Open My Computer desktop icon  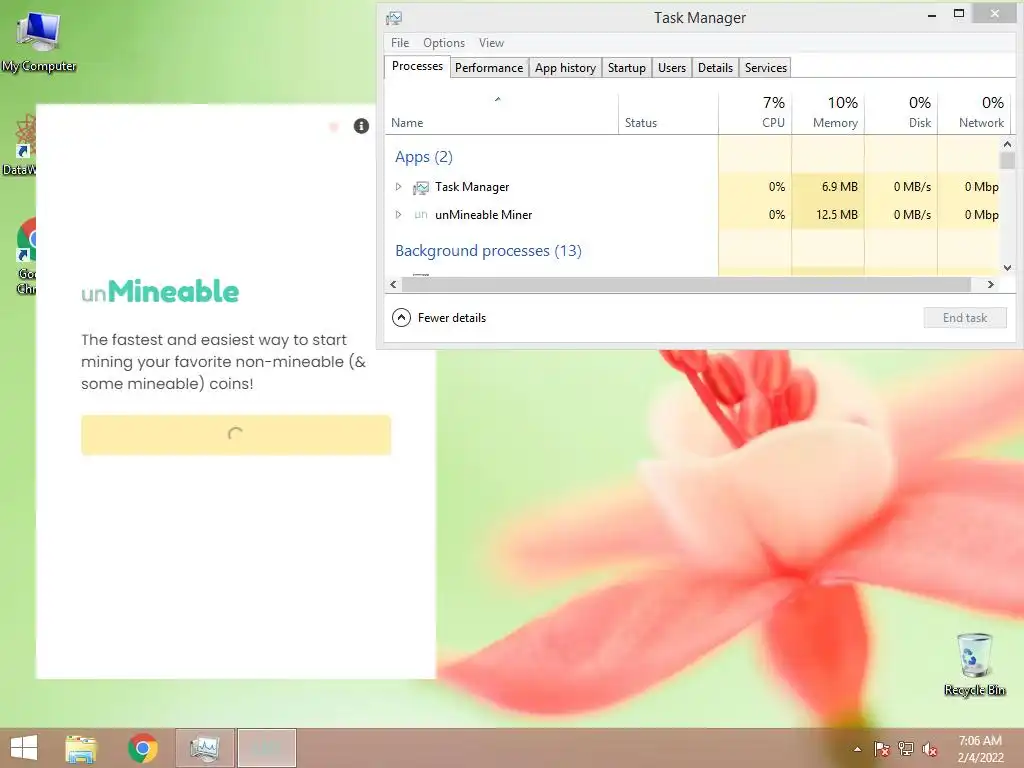39,40
